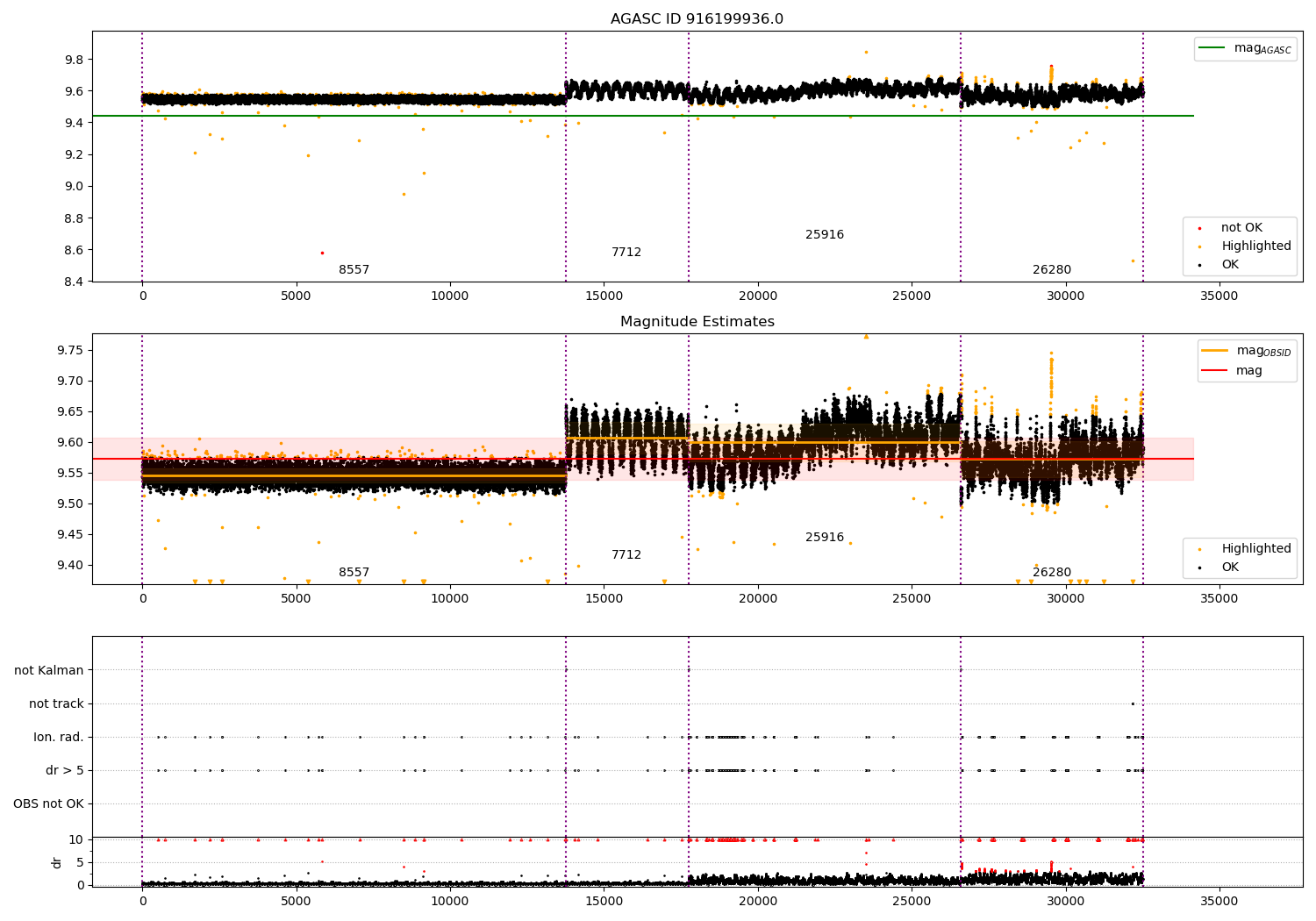Click the 9.4 y-axis tick in top plot
The width and height of the screenshot is (1316, 921).
click(74, 123)
